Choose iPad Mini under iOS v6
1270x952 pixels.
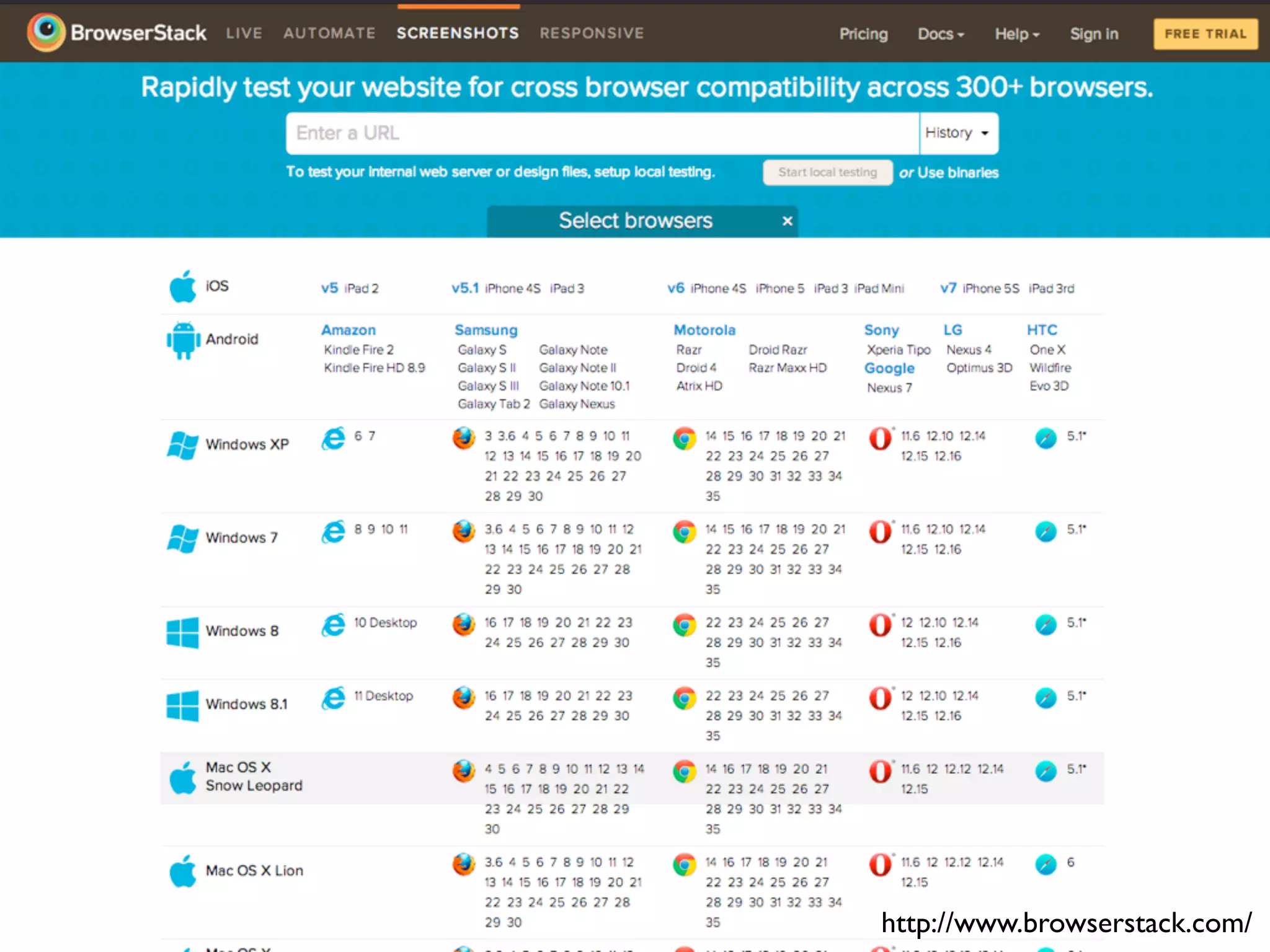pyautogui.click(x=879, y=288)
